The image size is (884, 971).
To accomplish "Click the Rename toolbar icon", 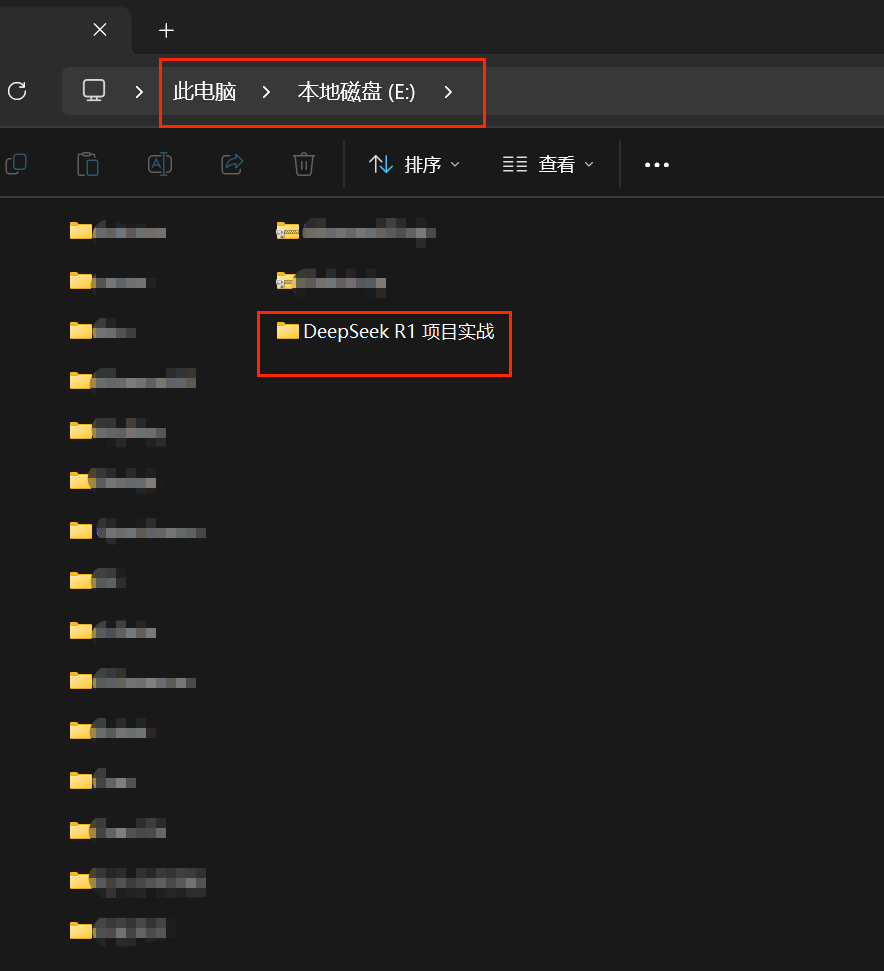I will point(160,164).
